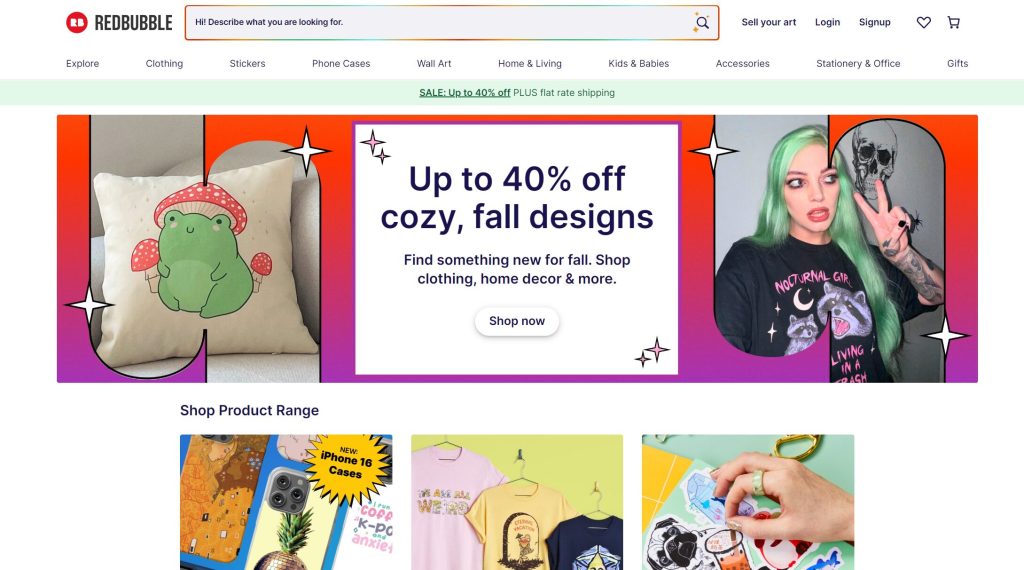Screen dimensions: 1024x570
Task: Open the Sell your art link
Action: click(x=769, y=22)
